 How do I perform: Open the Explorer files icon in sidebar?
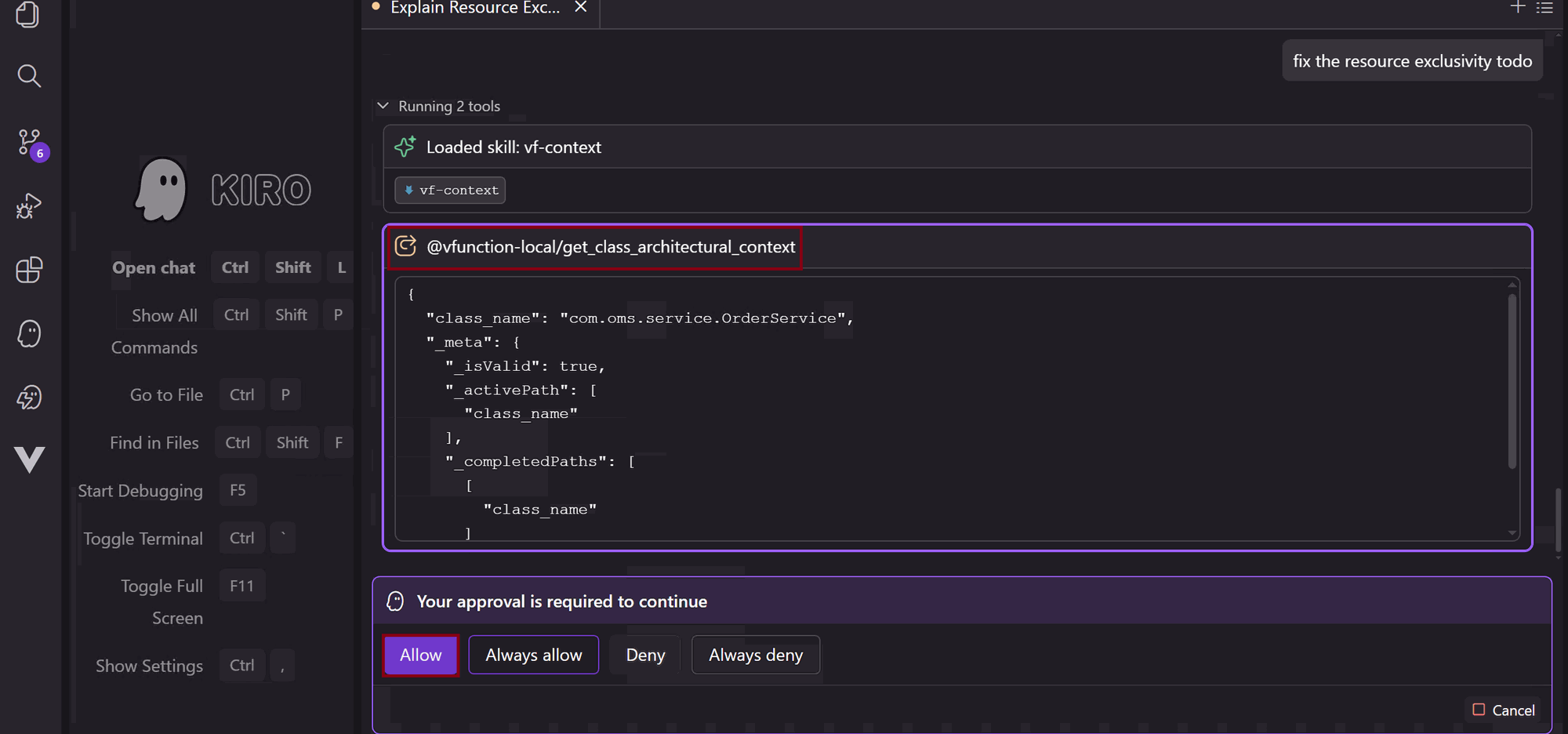pos(28,14)
